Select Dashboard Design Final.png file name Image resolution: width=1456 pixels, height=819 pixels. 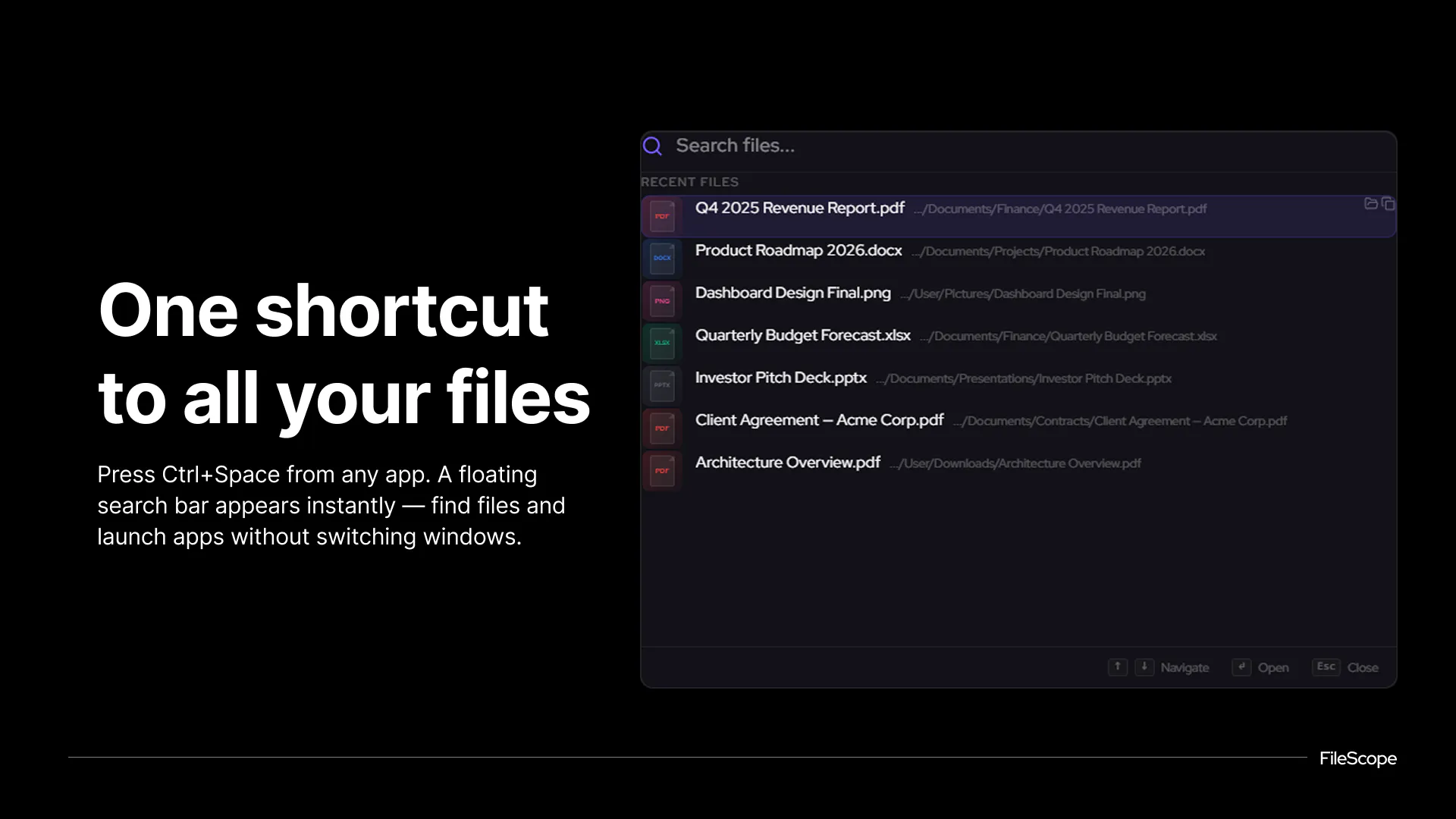[x=792, y=293]
